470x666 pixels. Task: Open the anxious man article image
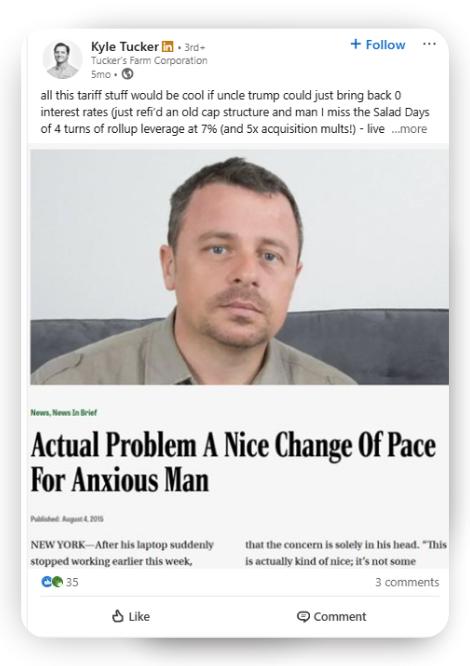pos(239,267)
